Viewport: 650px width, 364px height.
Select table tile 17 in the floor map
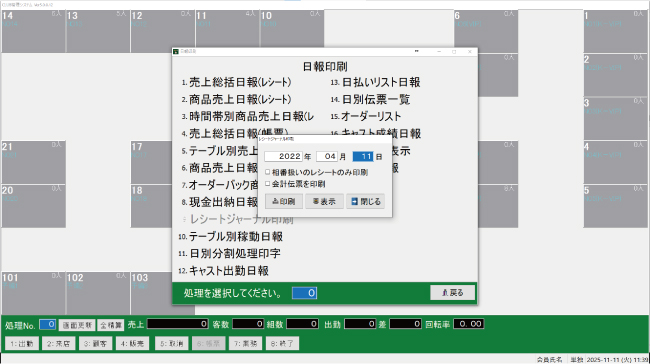[x=152, y=163]
